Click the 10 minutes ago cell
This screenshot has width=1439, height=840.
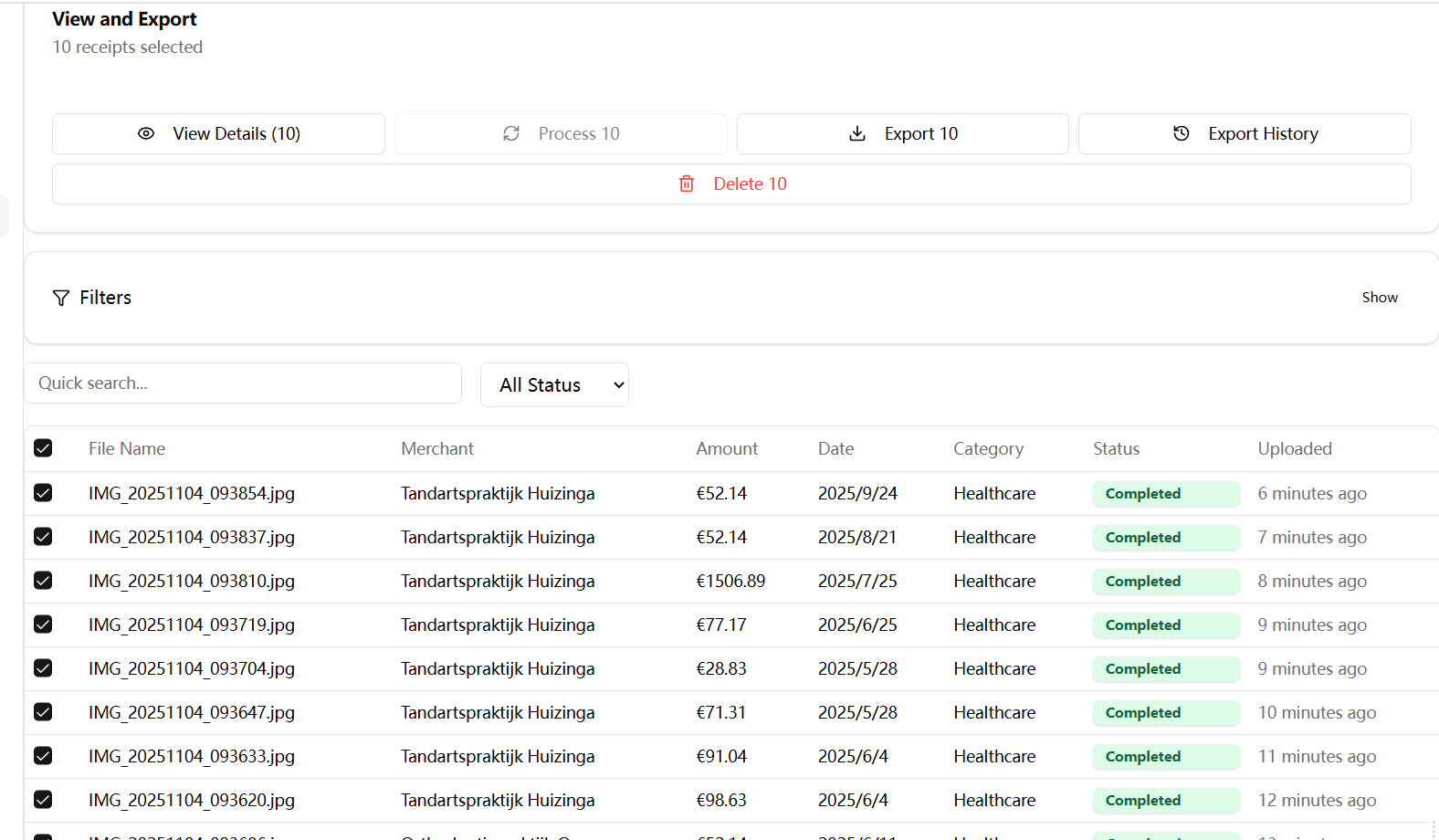tap(1317, 712)
